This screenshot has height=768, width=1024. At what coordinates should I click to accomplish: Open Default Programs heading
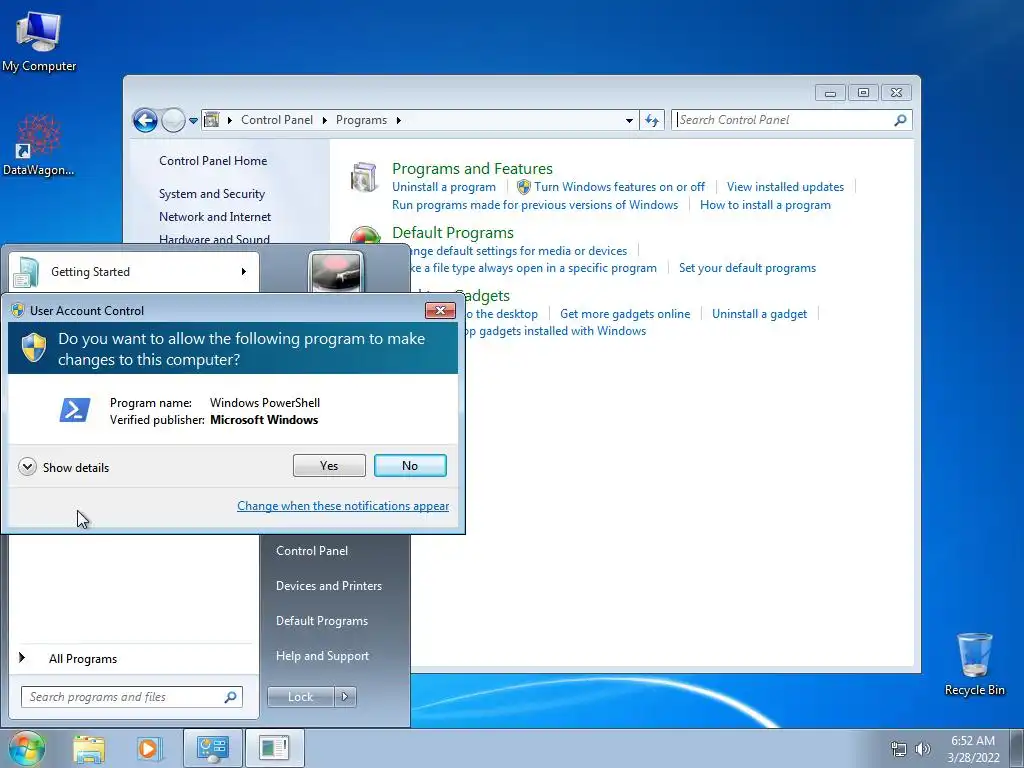453,232
